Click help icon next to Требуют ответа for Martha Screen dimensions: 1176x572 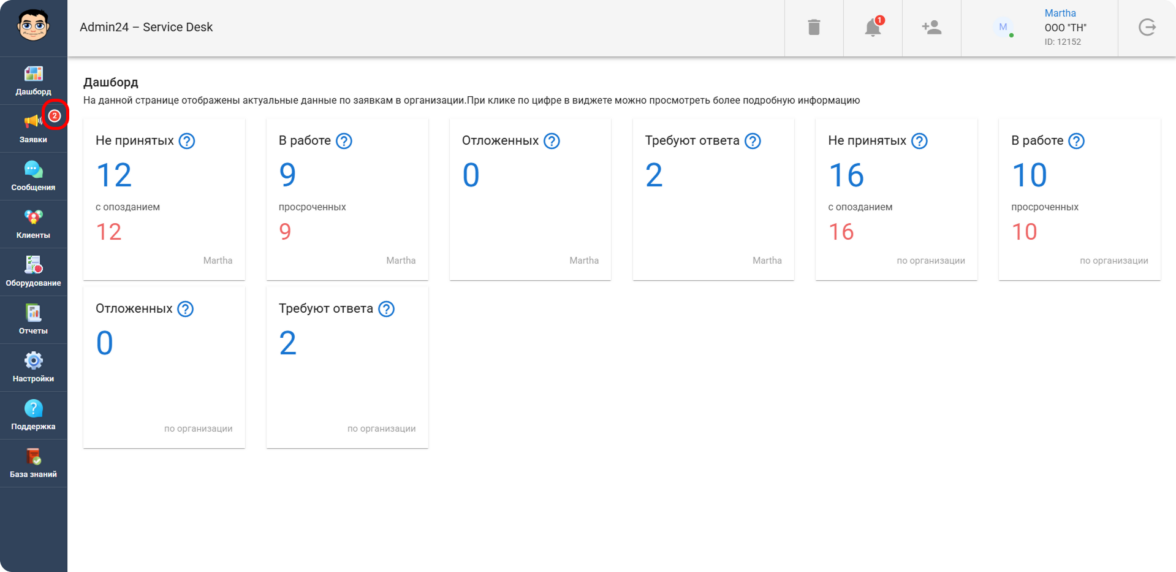[x=753, y=141]
